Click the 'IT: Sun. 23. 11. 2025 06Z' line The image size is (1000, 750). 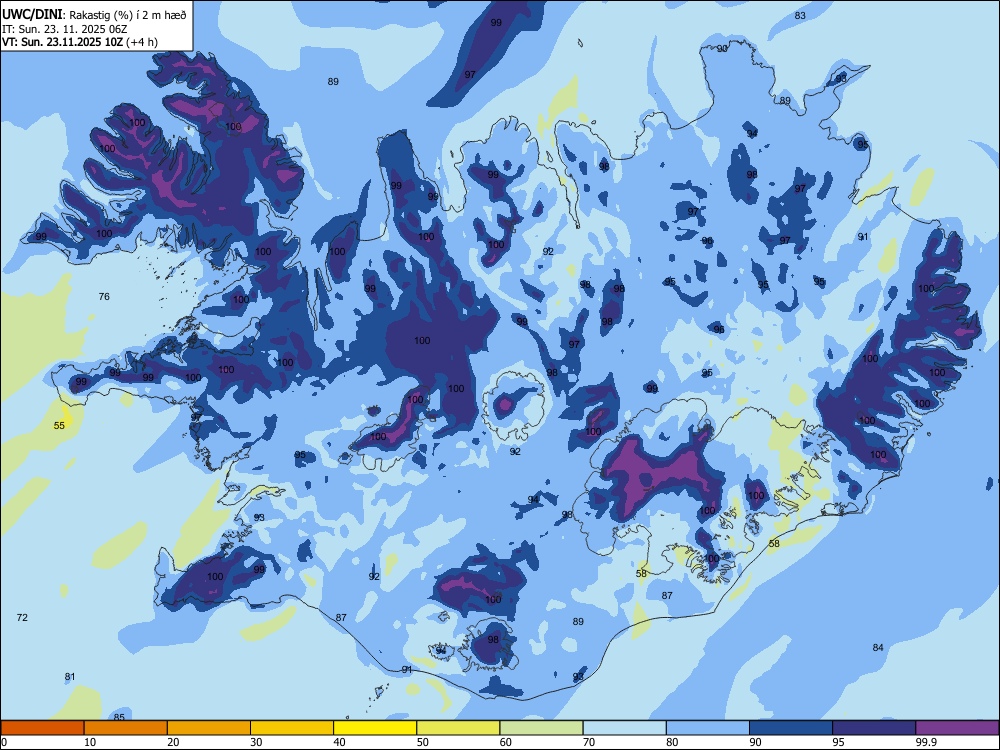pyautogui.click(x=64, y=29)
